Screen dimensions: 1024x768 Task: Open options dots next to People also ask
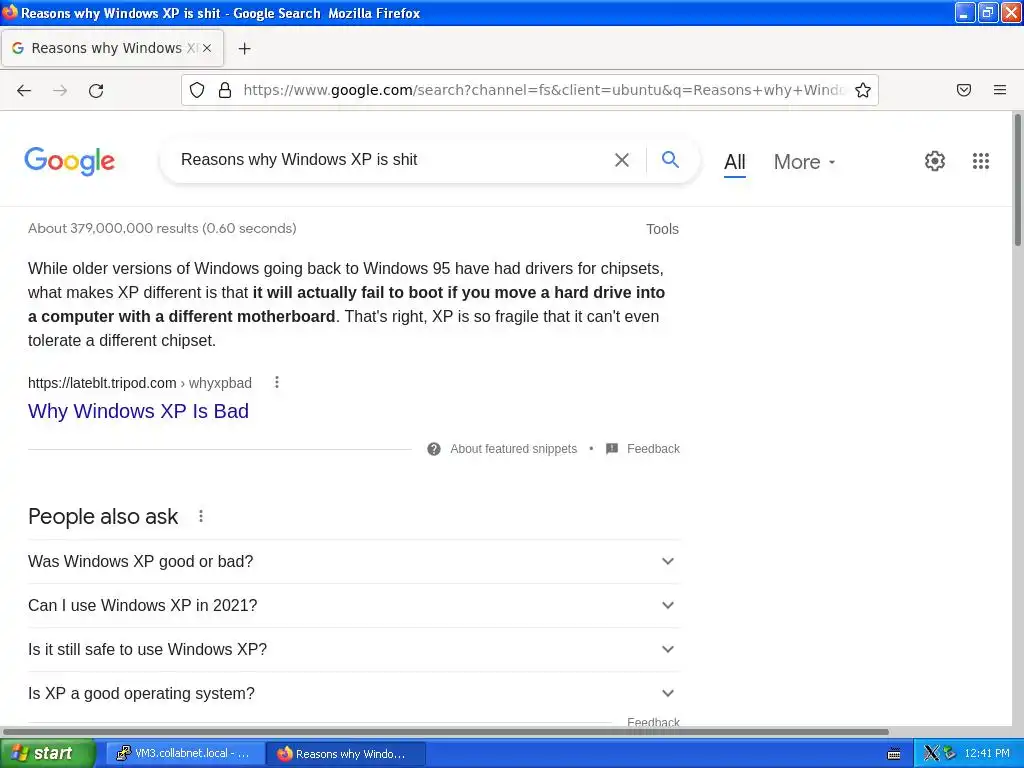[201, 516]
